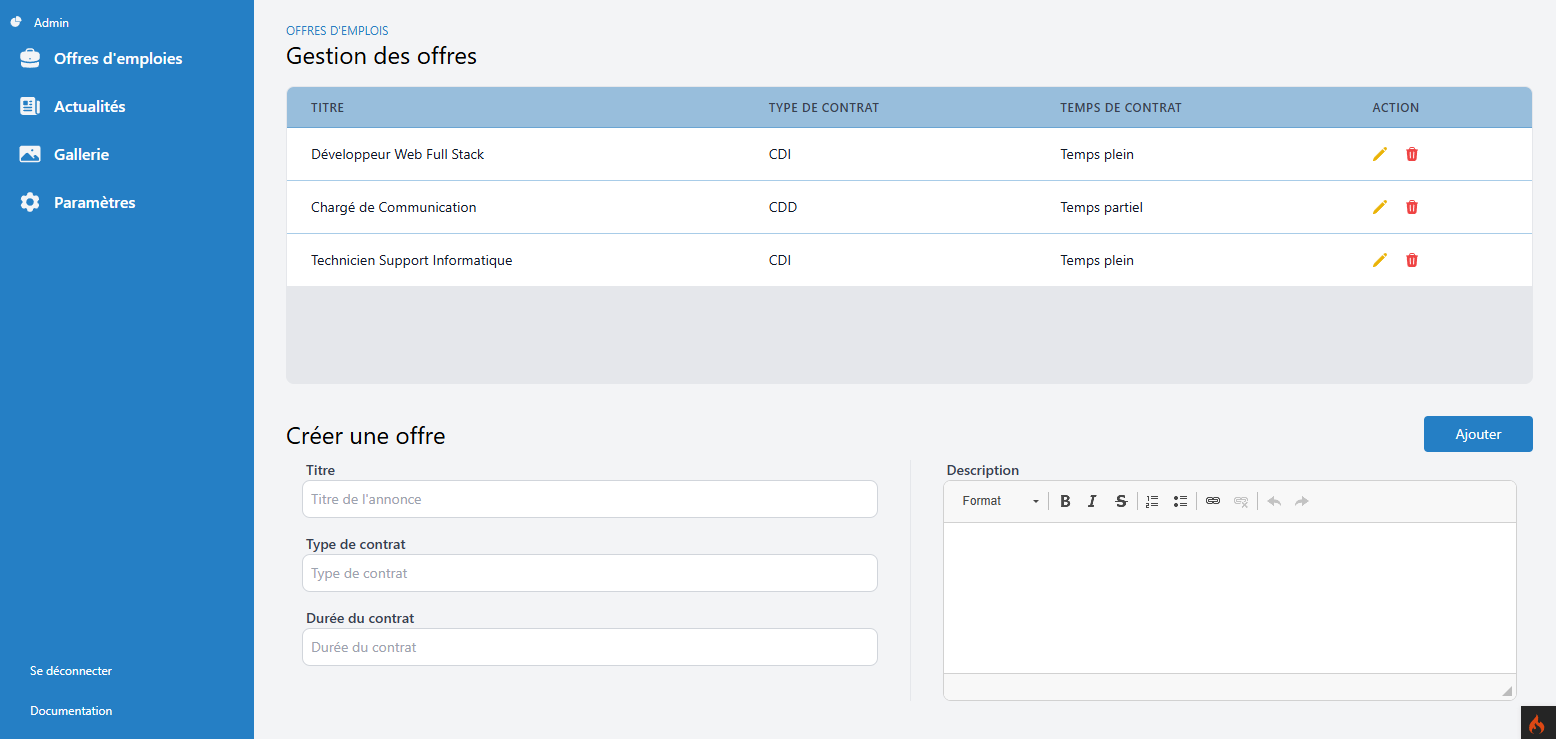Edit the Développeur Web Full Stack offer
Image resolution: width=1556 pixels, height=739 pixels.
coord(1380,154)
